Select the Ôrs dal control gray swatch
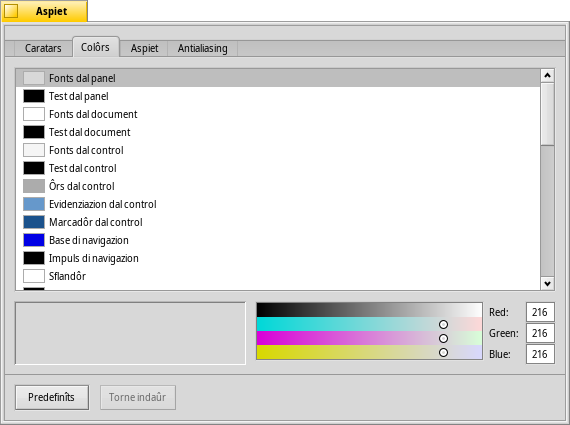The width and height of the screenshot is (570, 425). click(34, 186)
